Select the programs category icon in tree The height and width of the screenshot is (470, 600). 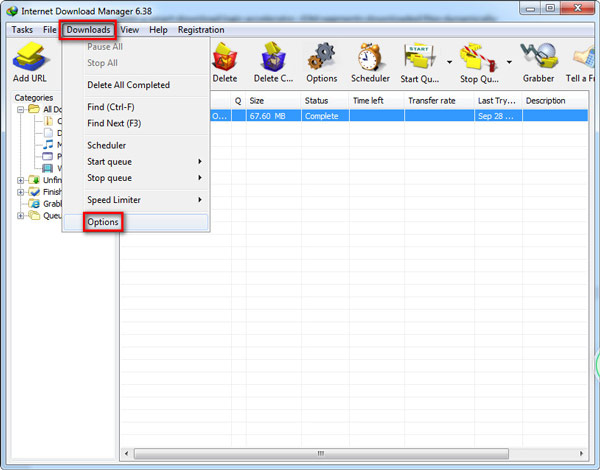tap(47, 156)
